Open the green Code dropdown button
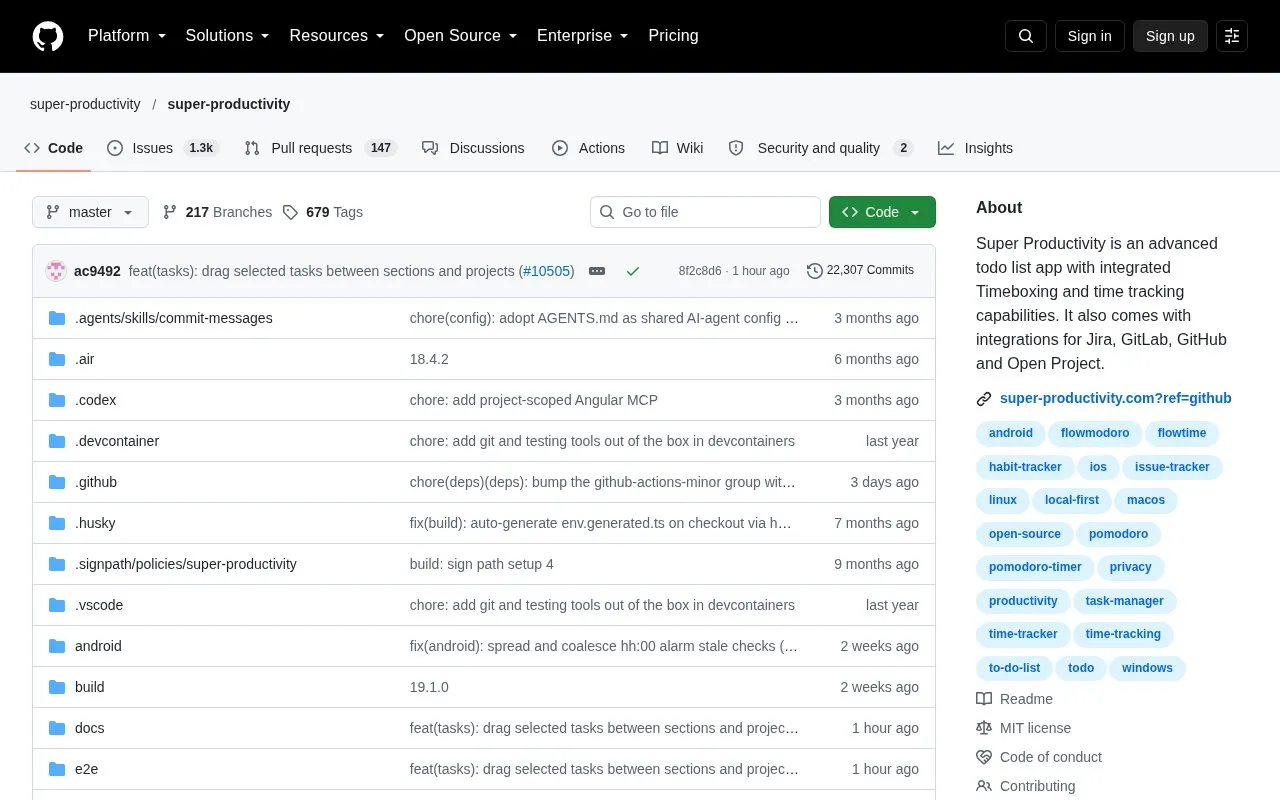The image size is (1280, 800). (x=882, y=212)
